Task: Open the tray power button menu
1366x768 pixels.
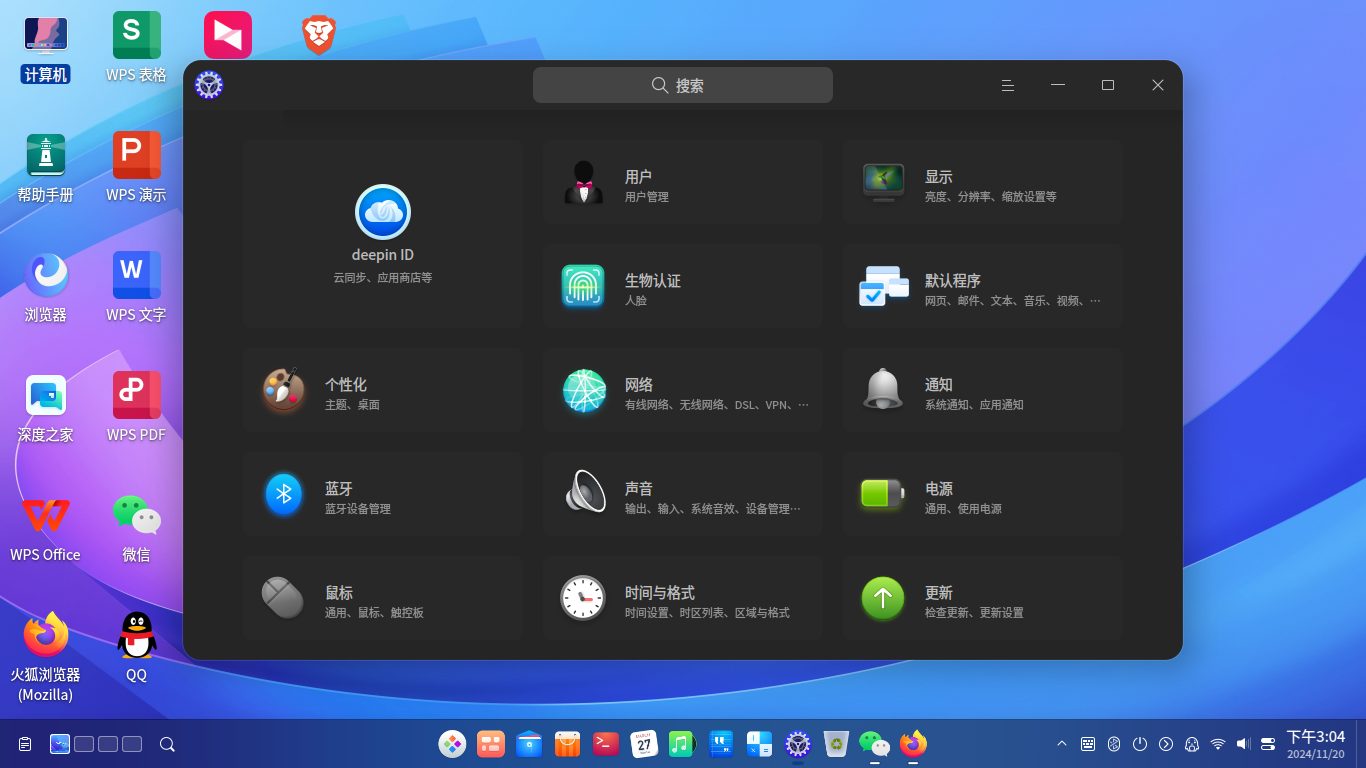Action: click(1140, 744)
